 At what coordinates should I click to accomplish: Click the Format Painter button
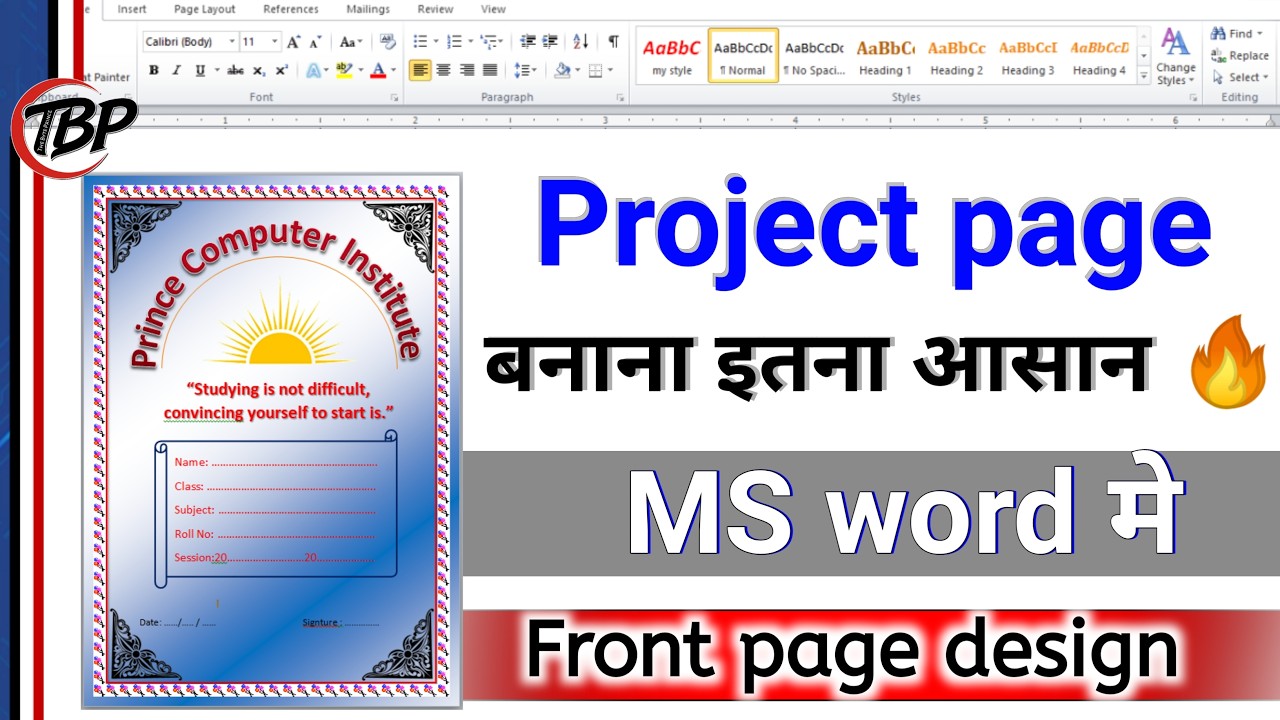coord(107,77)
